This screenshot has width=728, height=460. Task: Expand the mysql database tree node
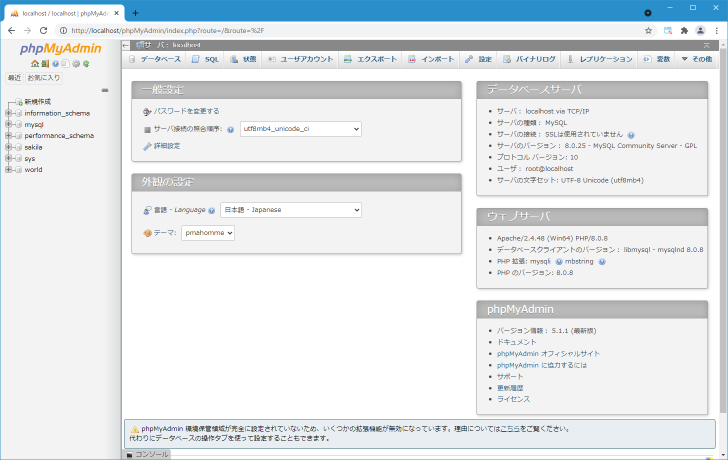(8, 124)
